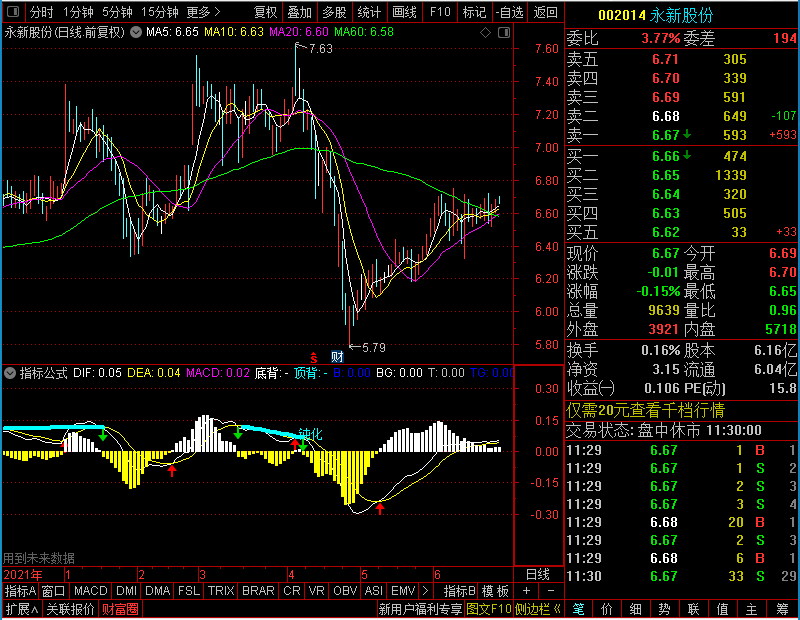Screen dimensions: 800x620
Task: Activate the 画线 drawing tool
Action: point(404,12)
